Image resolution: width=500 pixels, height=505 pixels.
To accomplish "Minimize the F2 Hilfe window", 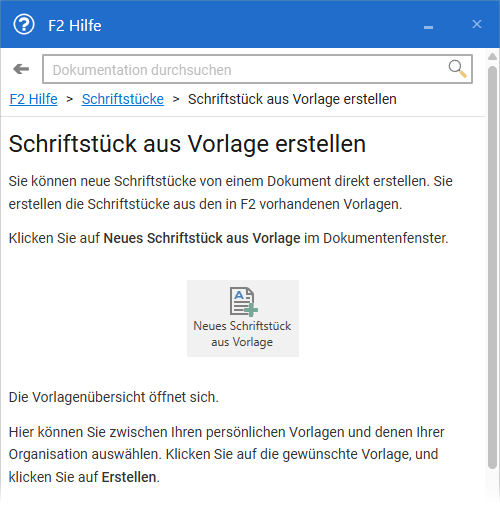I will [428, 27].
